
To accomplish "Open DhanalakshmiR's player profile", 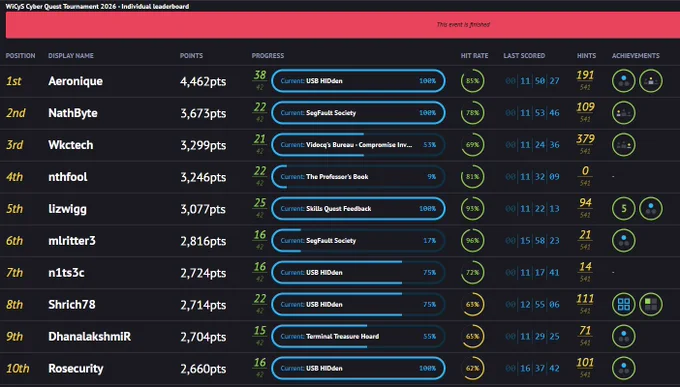I will (x=89, y=337).
